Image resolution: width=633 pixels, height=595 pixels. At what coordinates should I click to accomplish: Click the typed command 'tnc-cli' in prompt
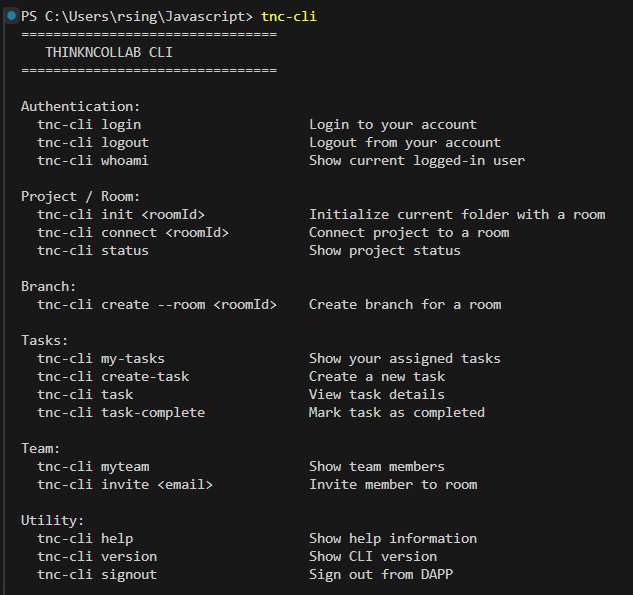289,17
